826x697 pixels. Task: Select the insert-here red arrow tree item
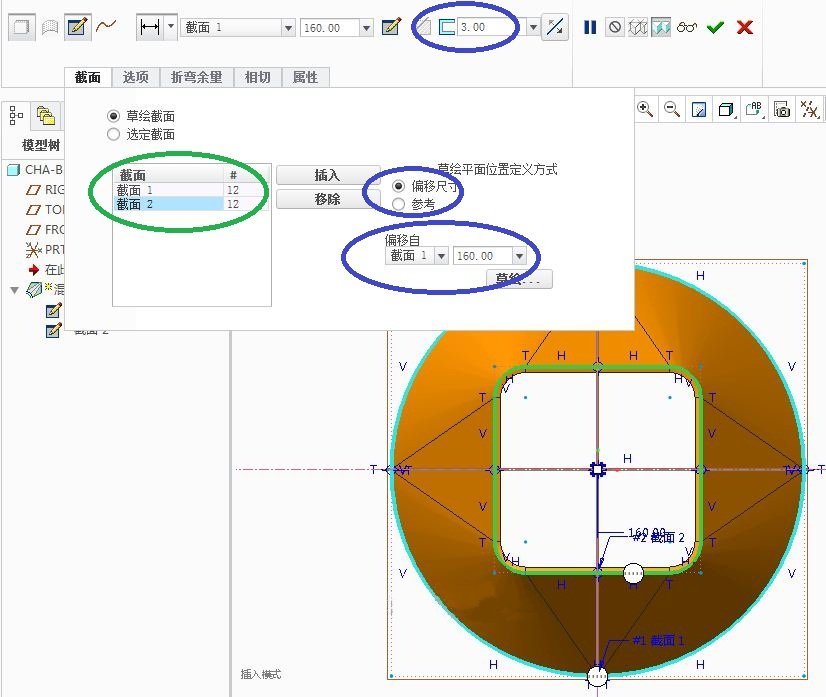click(x=46, y=270)
